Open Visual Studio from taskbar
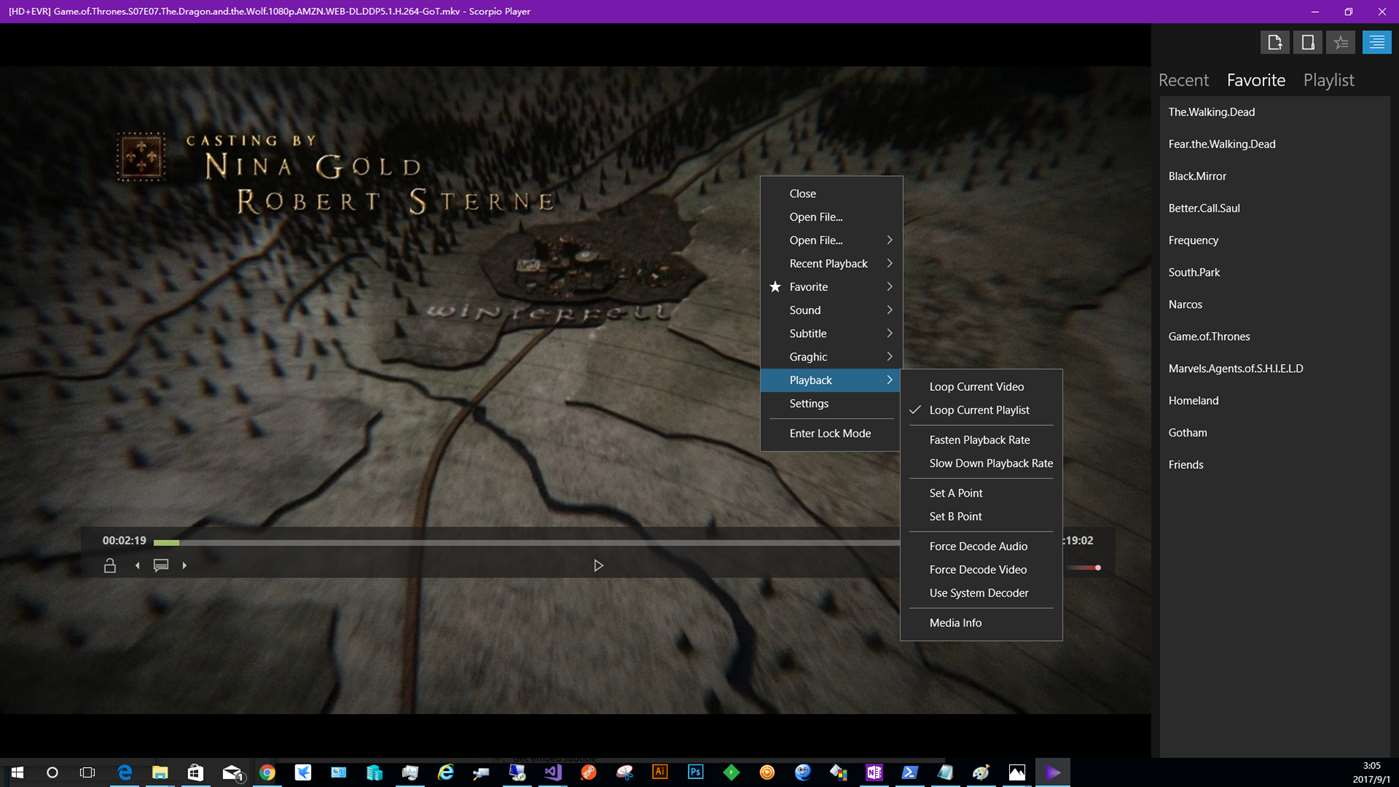The height and width of the screenshot is (787, 1399). (x=553, y=772)
